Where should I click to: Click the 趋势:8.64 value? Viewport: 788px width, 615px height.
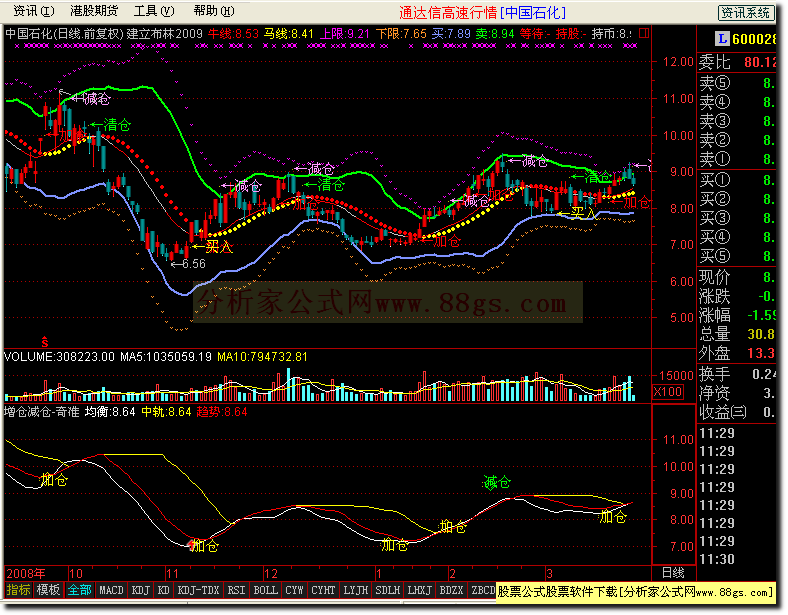[222, 412]
